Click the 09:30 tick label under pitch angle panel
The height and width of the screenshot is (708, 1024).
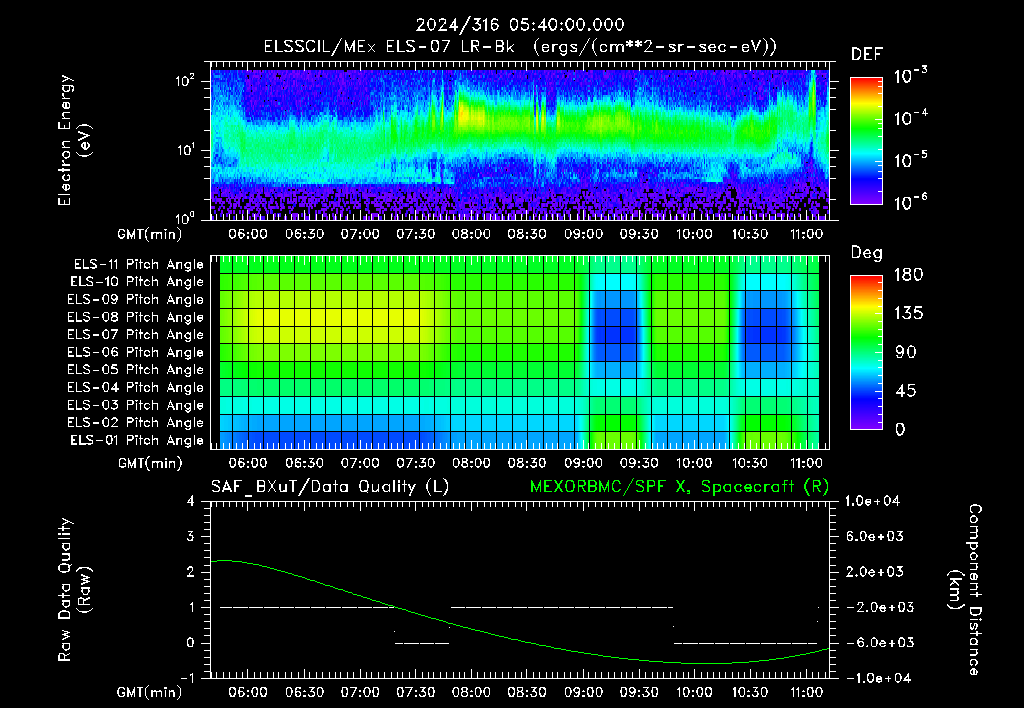coord(639,463)
